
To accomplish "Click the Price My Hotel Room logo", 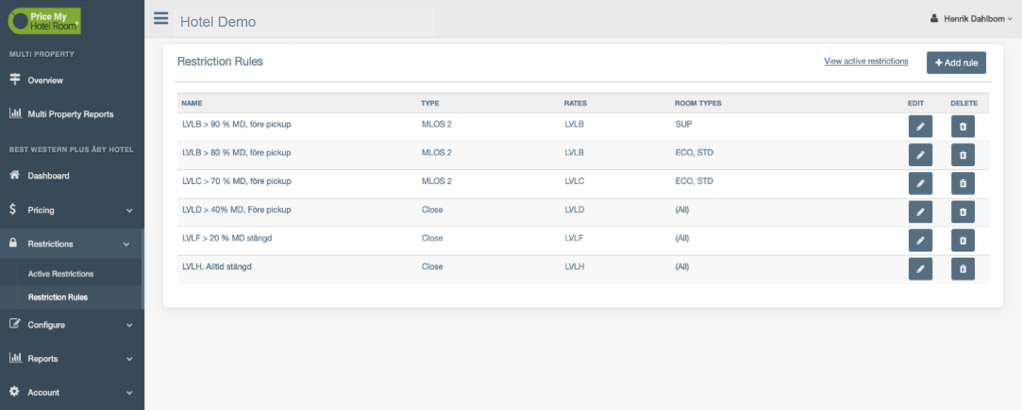I will tap(44, 21).
